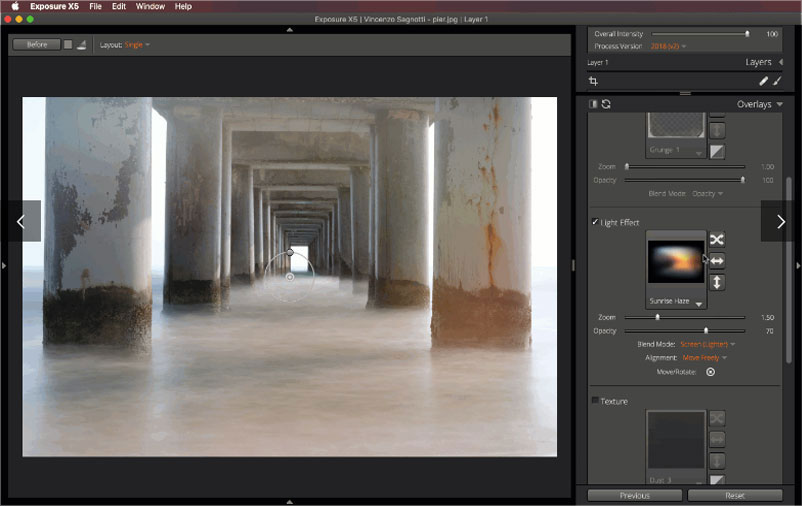Open the Grunge 1 preset dropdown
This screenshot has width=802, height=506.
(698, 153)
